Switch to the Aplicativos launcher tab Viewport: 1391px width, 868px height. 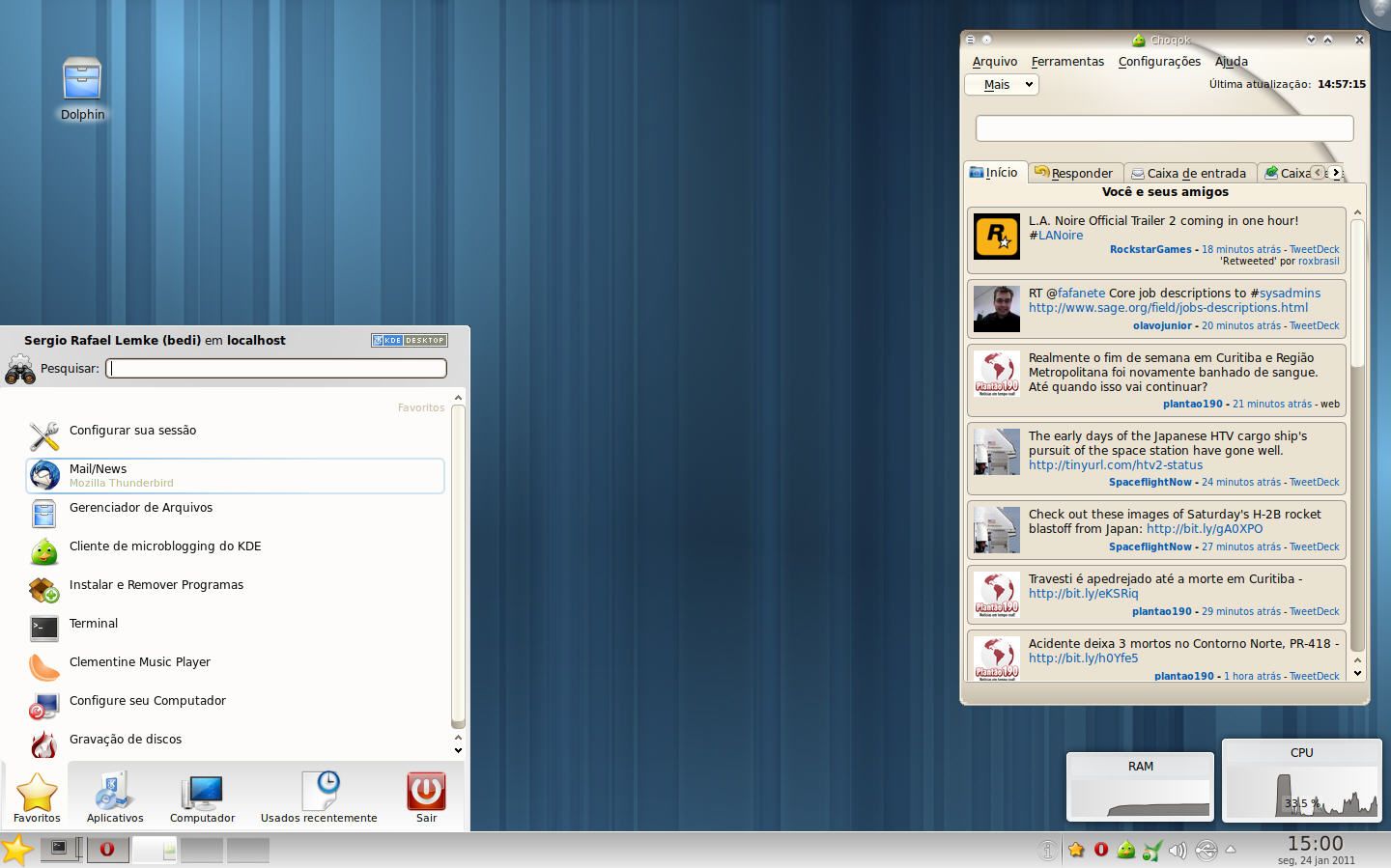pos(115,798)
